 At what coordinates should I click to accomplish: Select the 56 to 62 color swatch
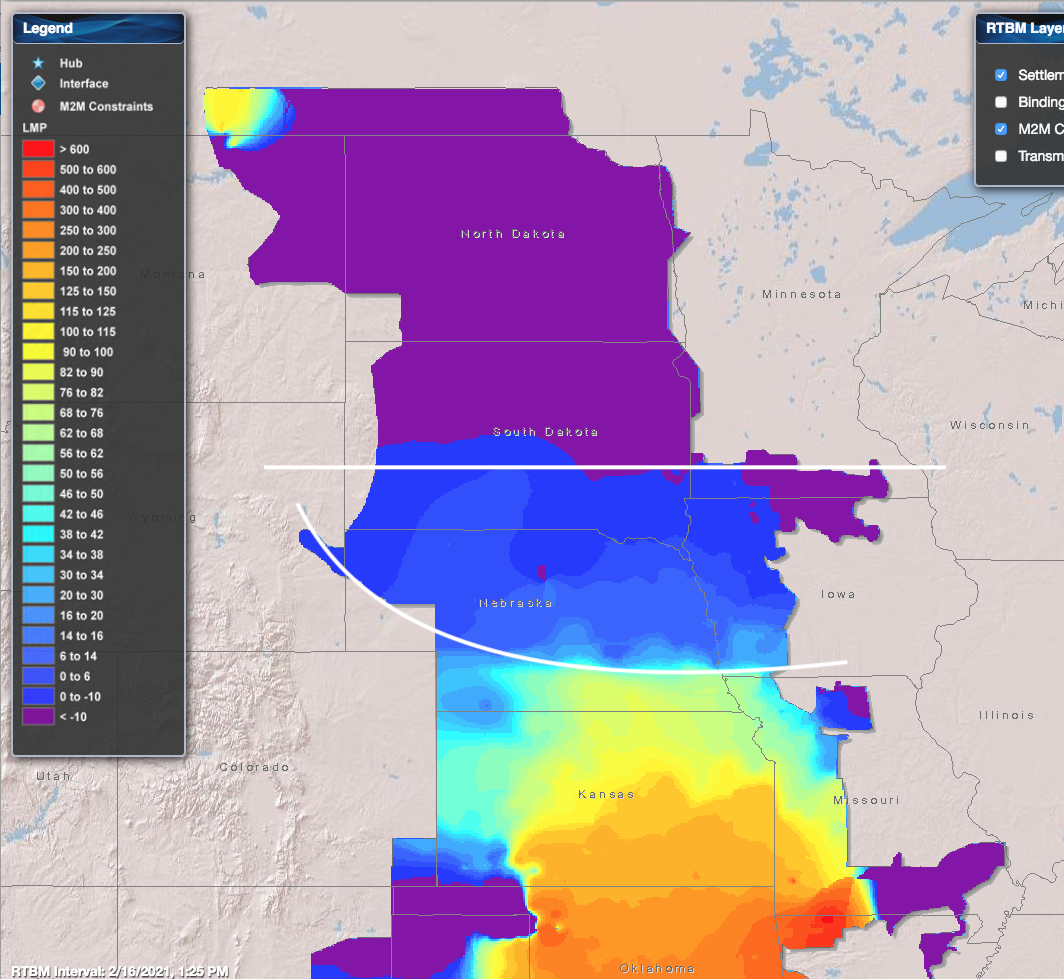(38, 453)
